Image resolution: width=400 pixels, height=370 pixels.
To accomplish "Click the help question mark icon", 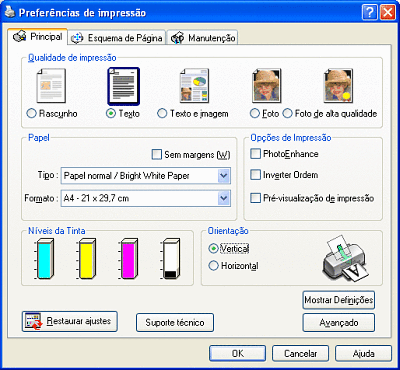I will (x=370, y=13).
